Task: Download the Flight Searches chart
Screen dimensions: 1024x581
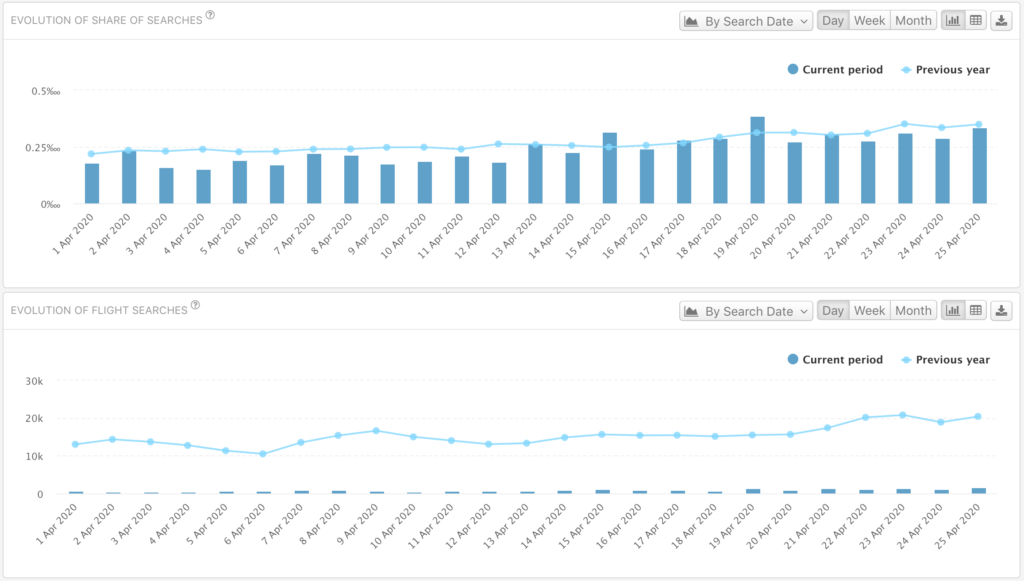Action: [x=1001, y=311]
